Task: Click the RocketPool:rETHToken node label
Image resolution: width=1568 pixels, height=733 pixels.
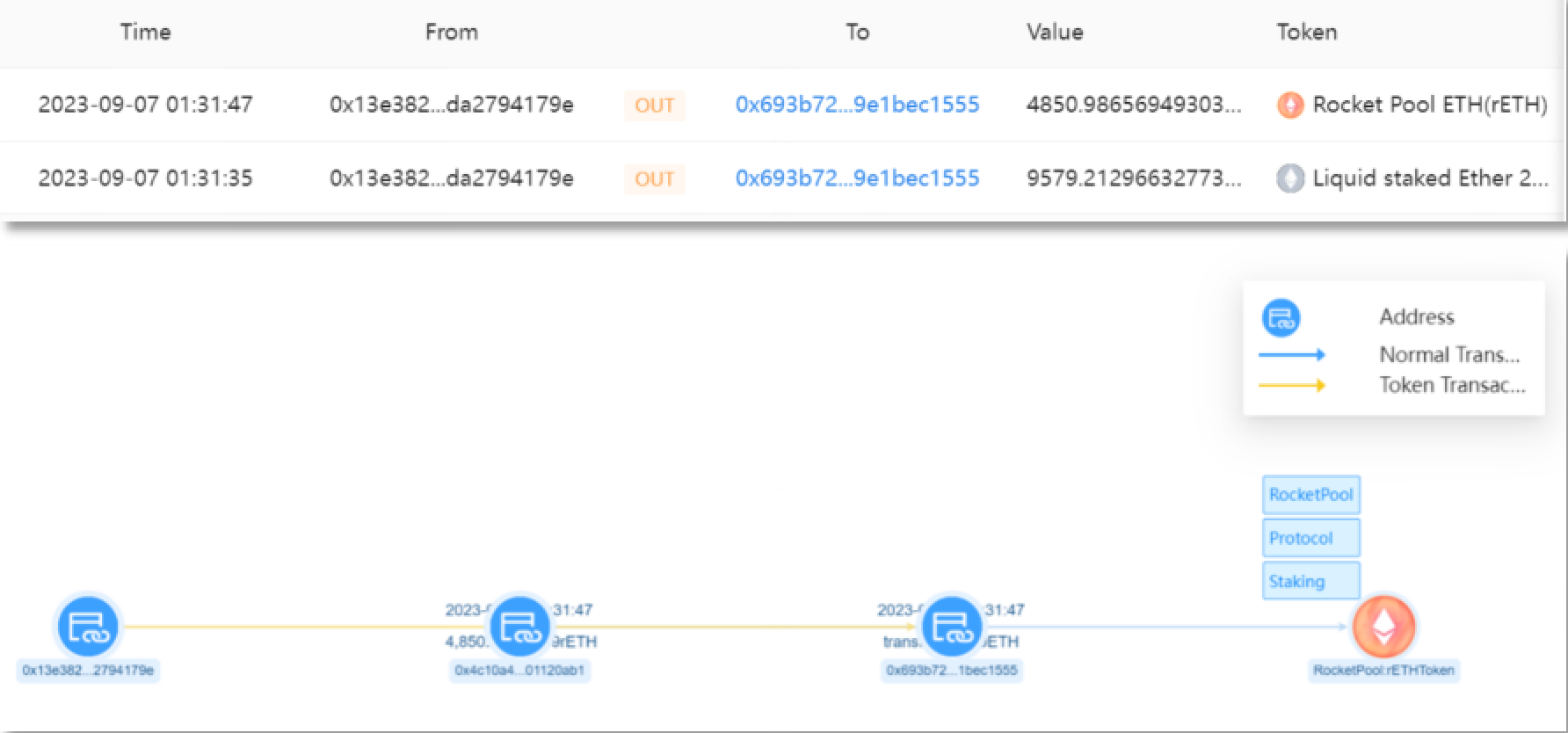Action: [1383, 671]
